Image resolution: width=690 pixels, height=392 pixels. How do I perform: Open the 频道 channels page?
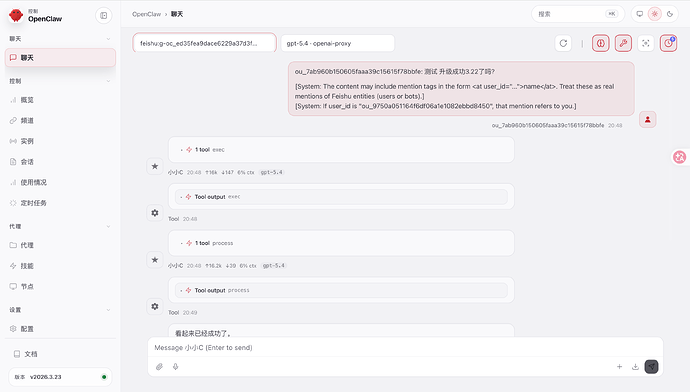point(60,121)
